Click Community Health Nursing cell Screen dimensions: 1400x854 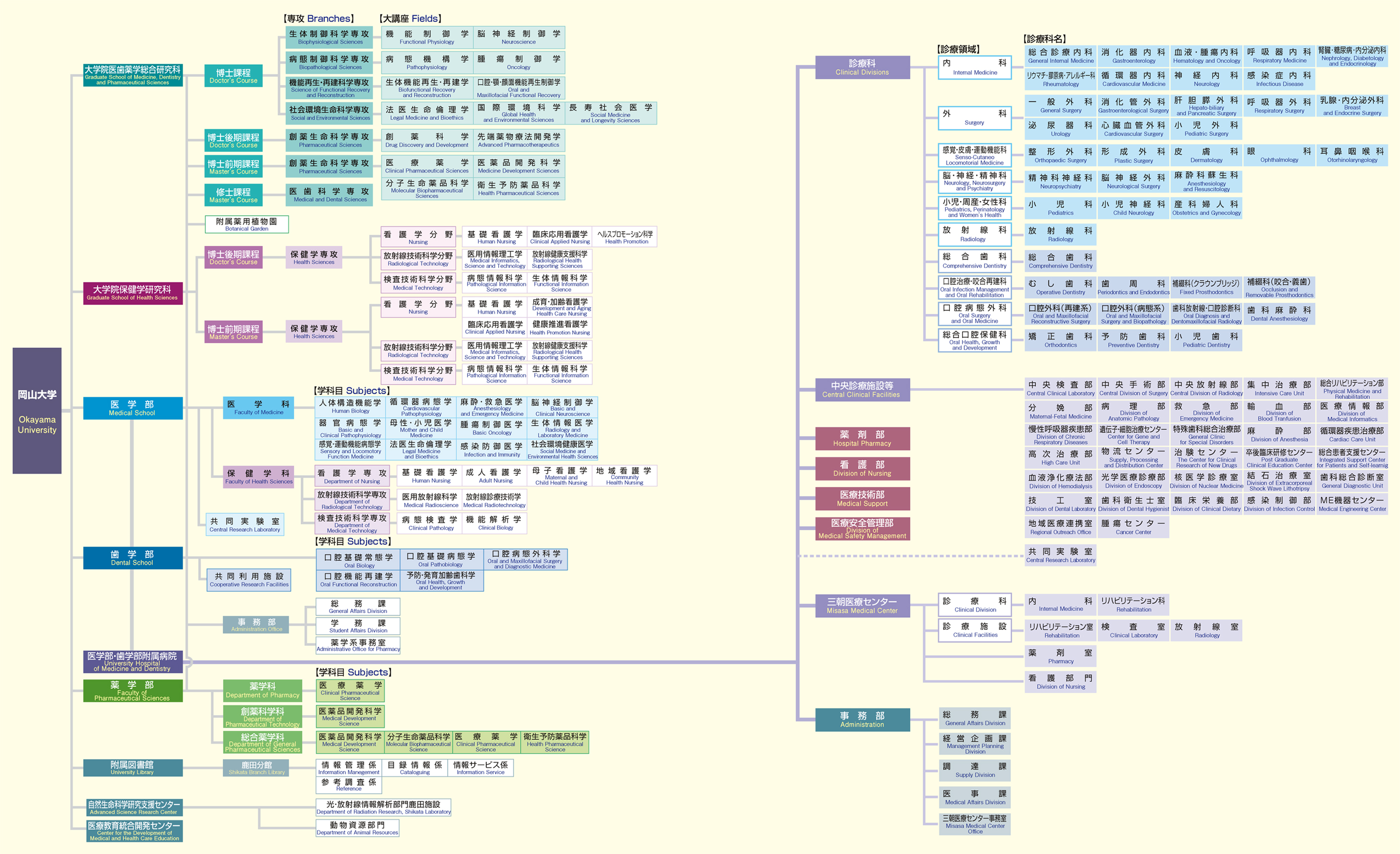coord(624,476)
